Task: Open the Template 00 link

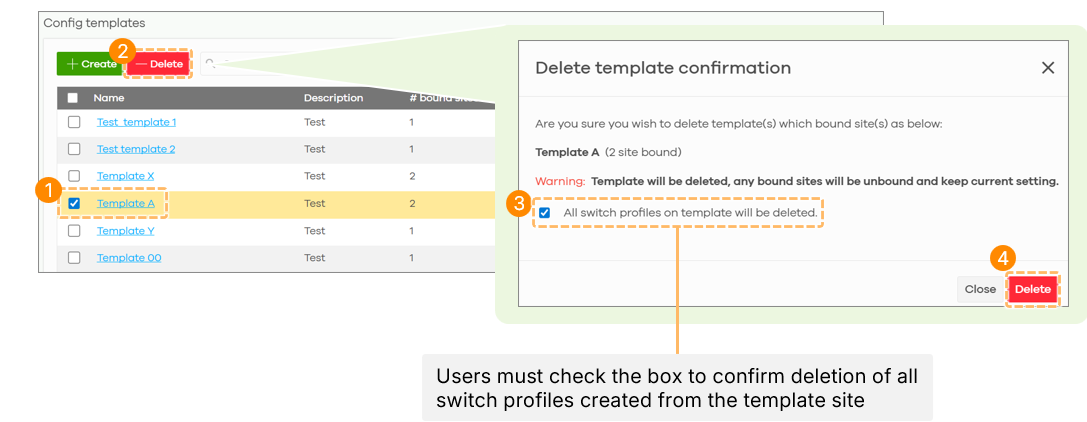Action: (x=128, y=258)
